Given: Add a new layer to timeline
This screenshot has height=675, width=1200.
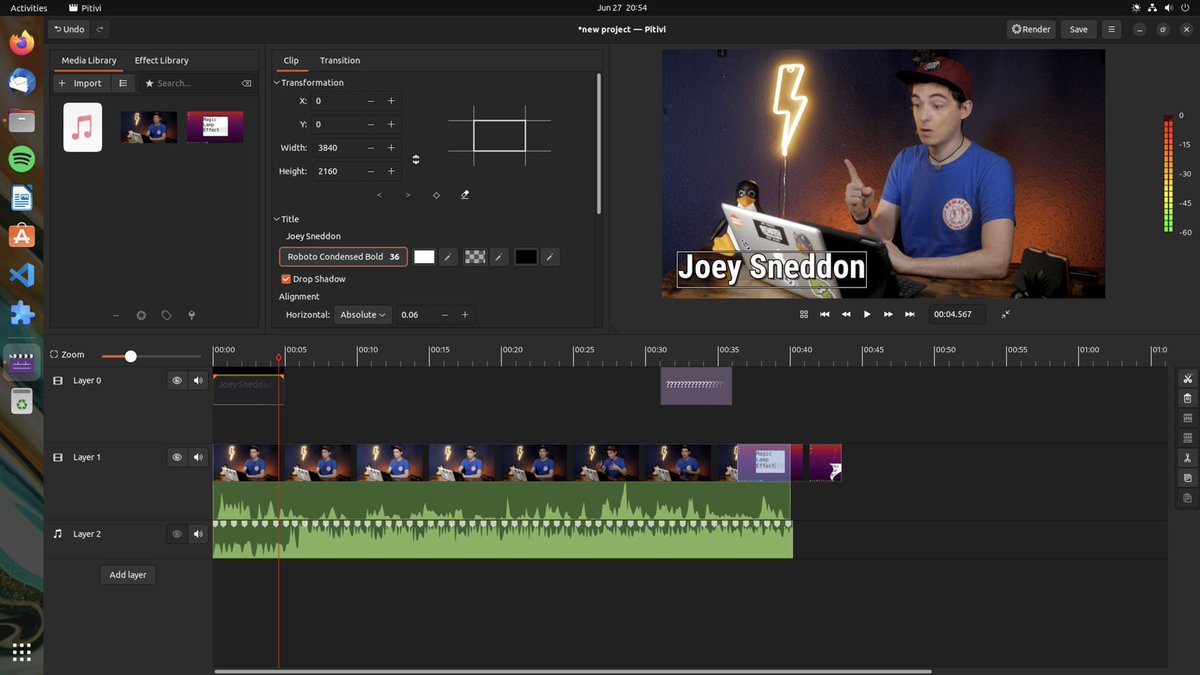Looking at the screenshot, I should click(x=128, y=575).
